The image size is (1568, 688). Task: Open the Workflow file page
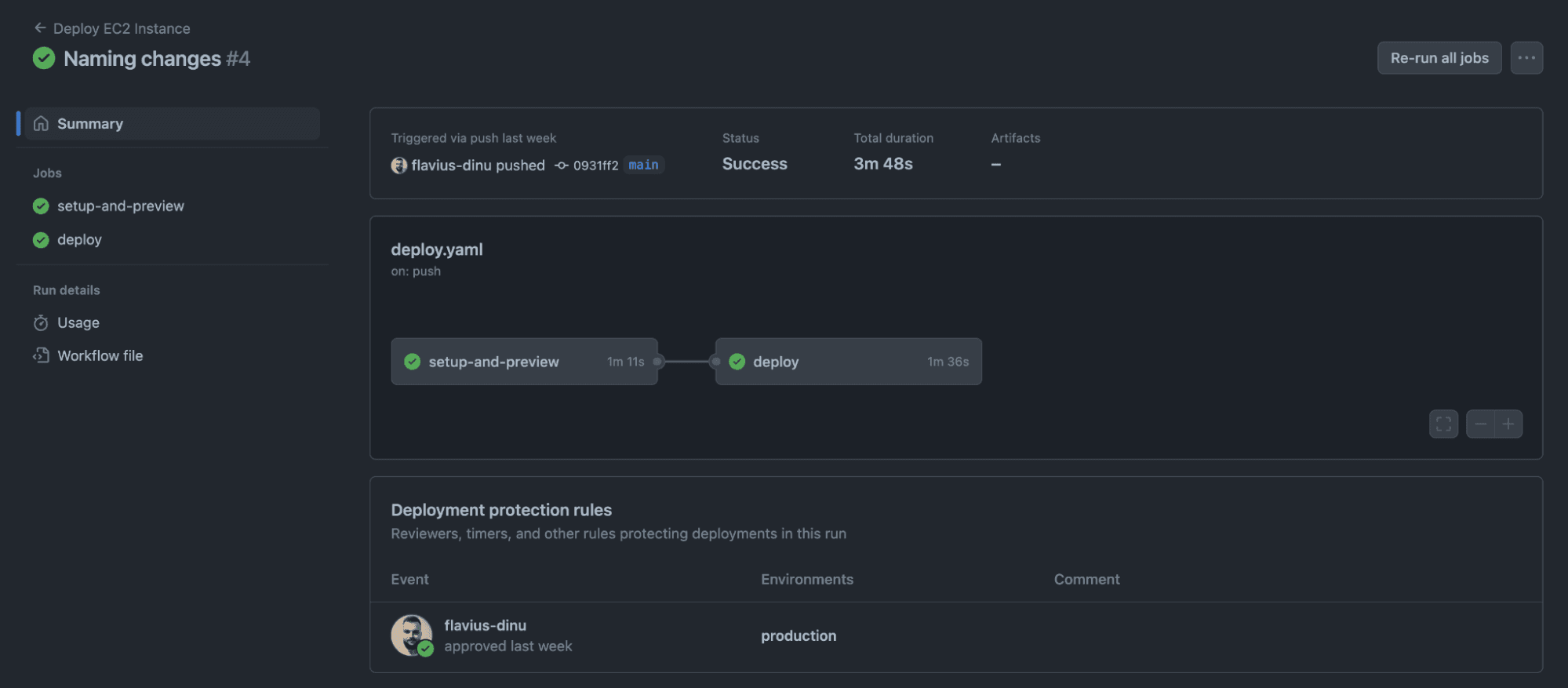pos(100,355)
